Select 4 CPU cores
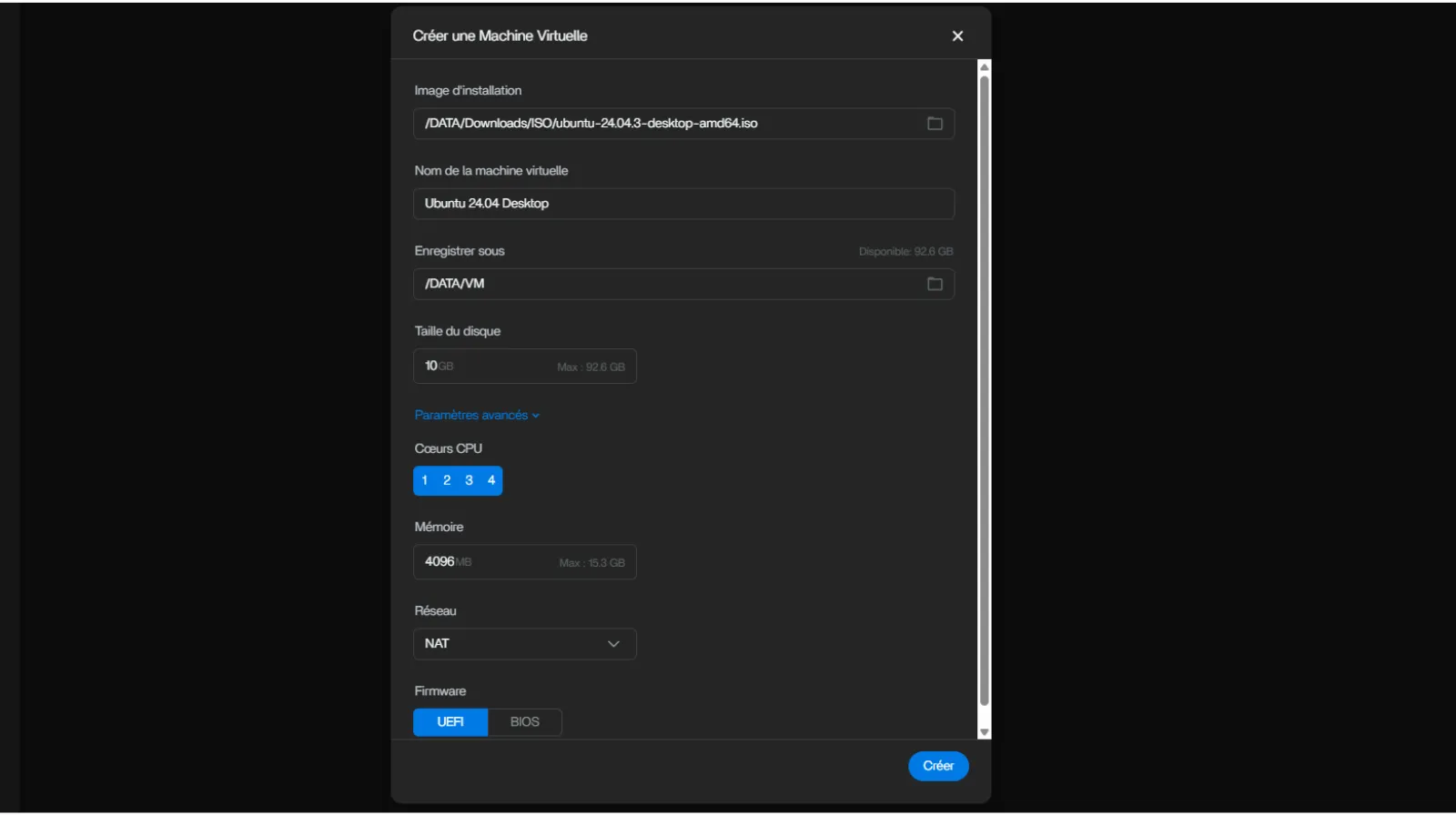1456x815 pixels. (491, 480)
